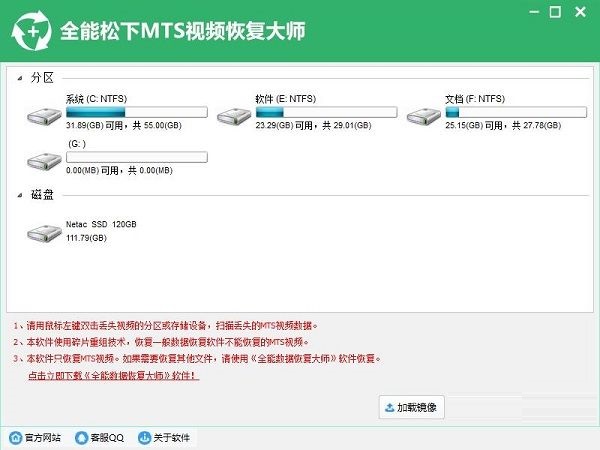Collapse the 分区 section
The height and width of the screenshot is (450, 600).
point(20,78)
